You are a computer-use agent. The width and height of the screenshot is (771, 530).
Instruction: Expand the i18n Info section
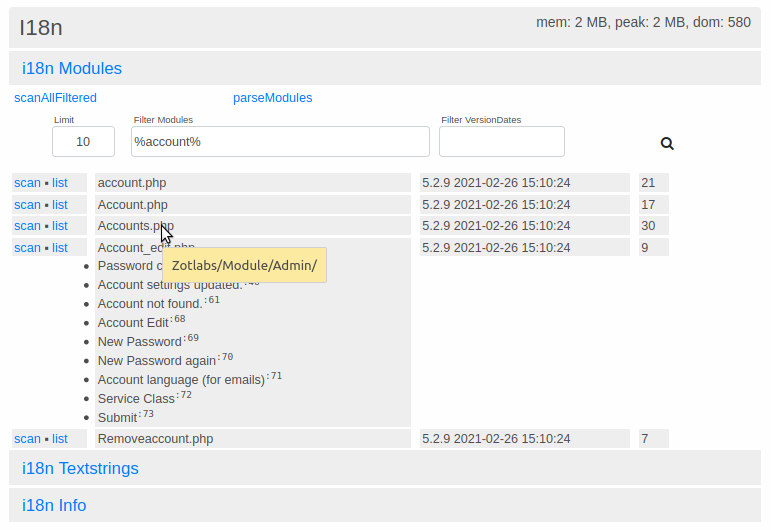pos(54,505)
